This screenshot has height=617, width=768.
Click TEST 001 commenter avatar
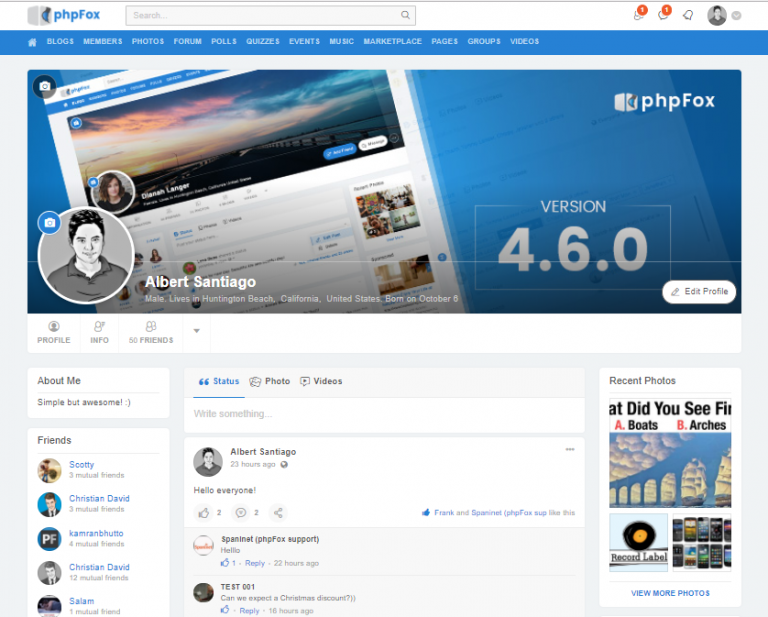(x=203, y=592)
